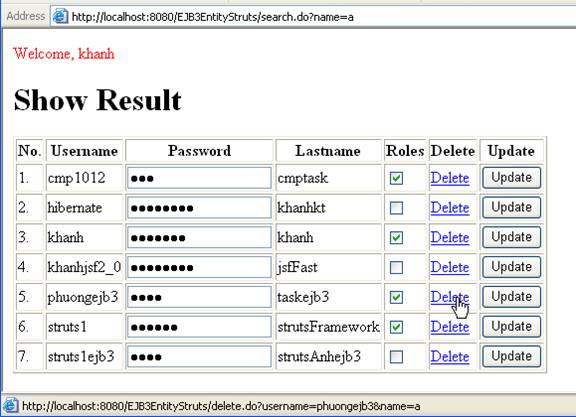Follow the Delete link for hibernate
Screen dimensions: 576x417
tap(450, 208)
